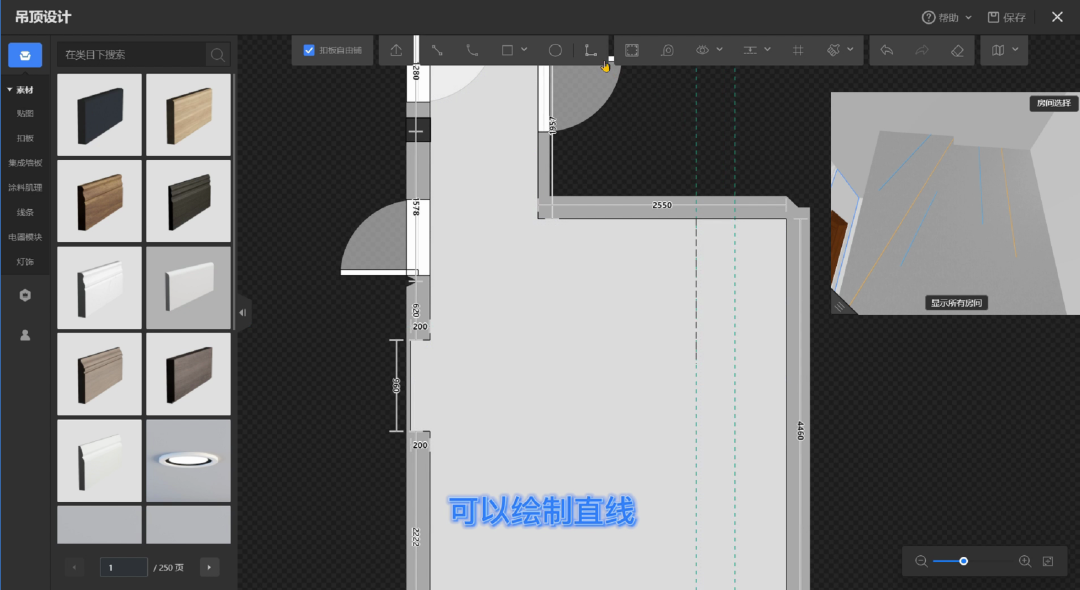
Task: Click the dimension/height alignment tool icon
Action: pyautogui.click(x=750, y=50)
